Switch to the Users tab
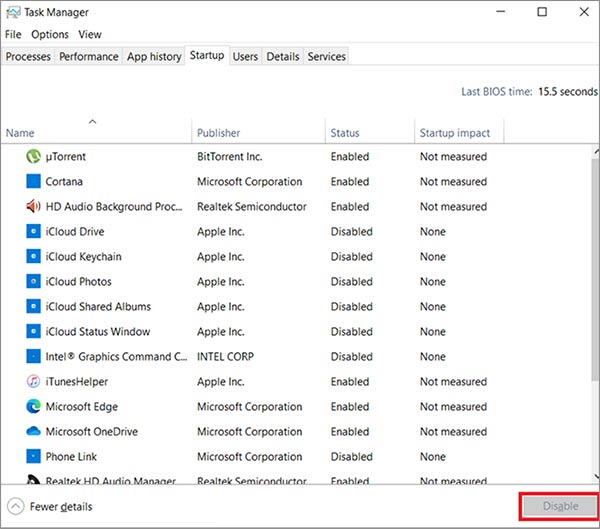Screen dimensions: 600x529 pyautogui.click(x=245, y=56)
